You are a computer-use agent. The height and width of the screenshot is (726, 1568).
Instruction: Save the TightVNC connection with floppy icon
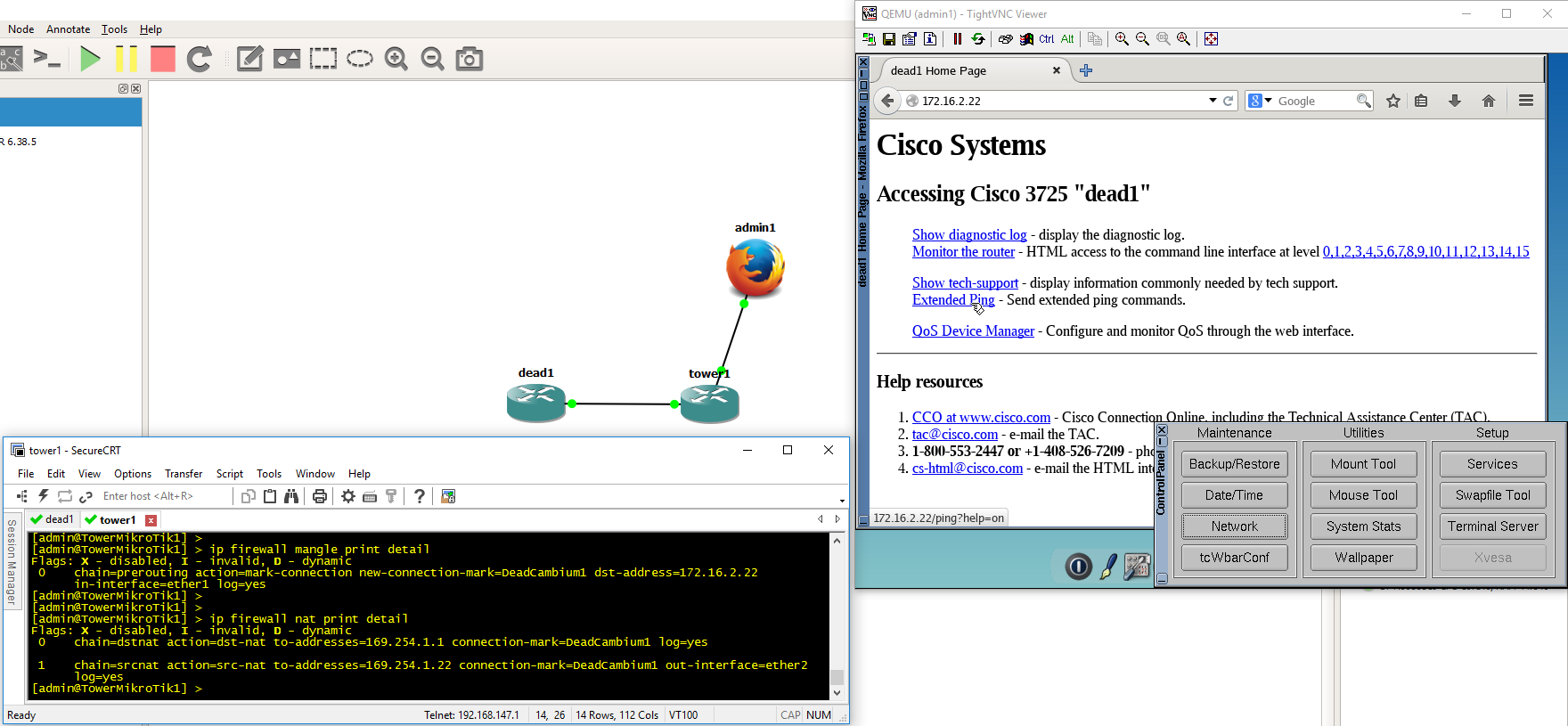(x=889, y=38)
